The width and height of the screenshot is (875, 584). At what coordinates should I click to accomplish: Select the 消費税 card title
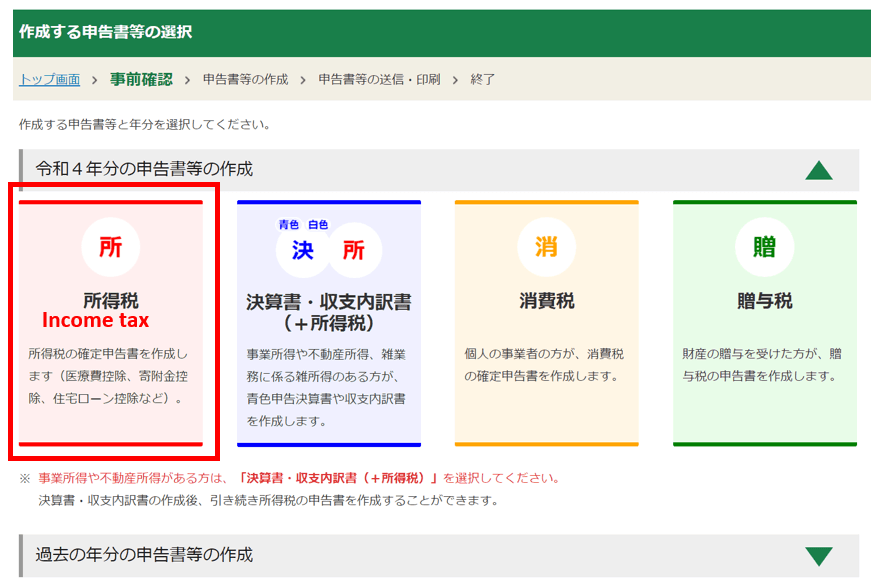pos(546,301)
